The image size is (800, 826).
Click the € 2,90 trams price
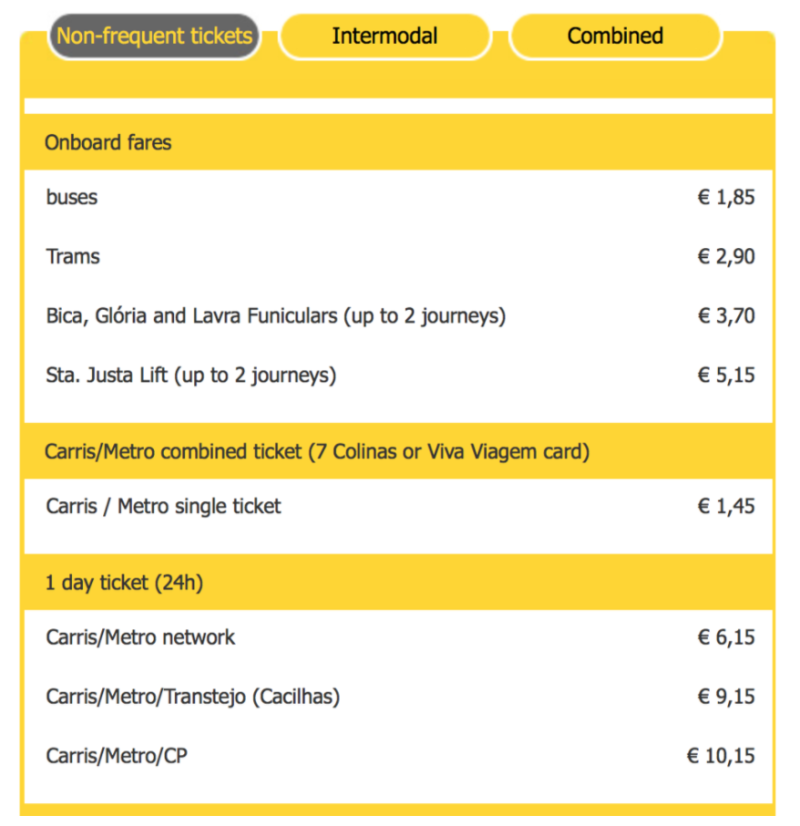point(726,257)
